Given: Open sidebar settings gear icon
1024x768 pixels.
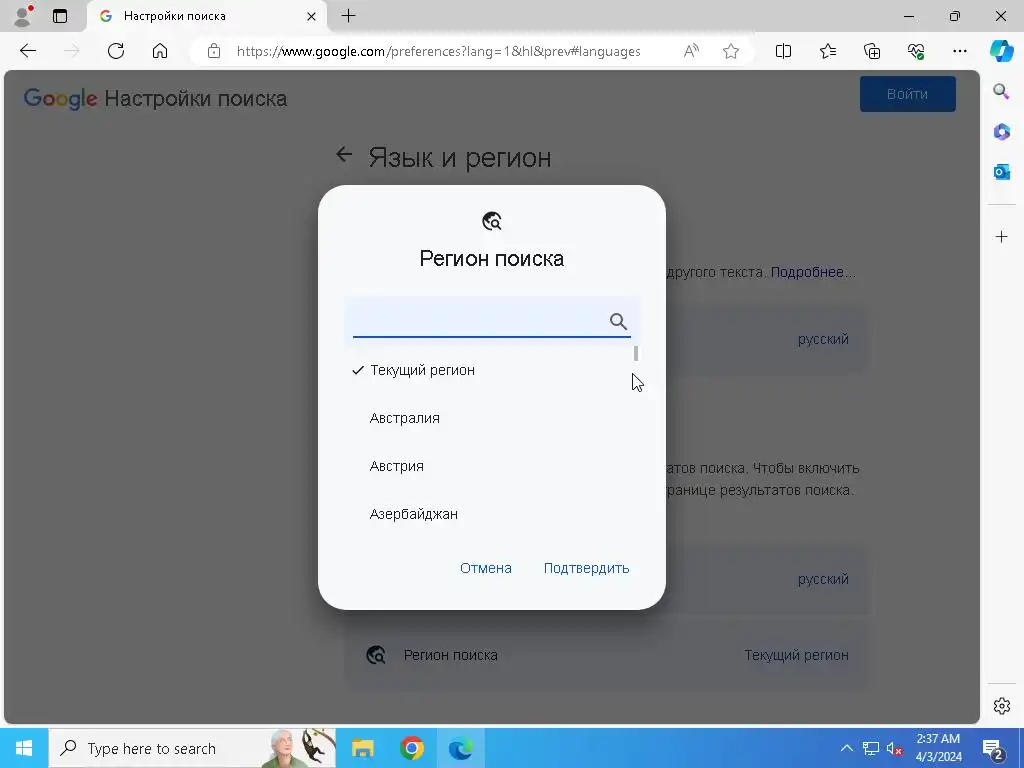Looking at the screenshot, I should (1001, 706).
